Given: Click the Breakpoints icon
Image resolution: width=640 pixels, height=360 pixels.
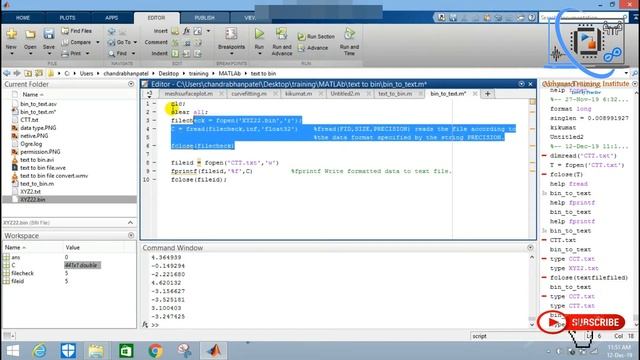Looking at the screenshot, I should click(231, 34).
